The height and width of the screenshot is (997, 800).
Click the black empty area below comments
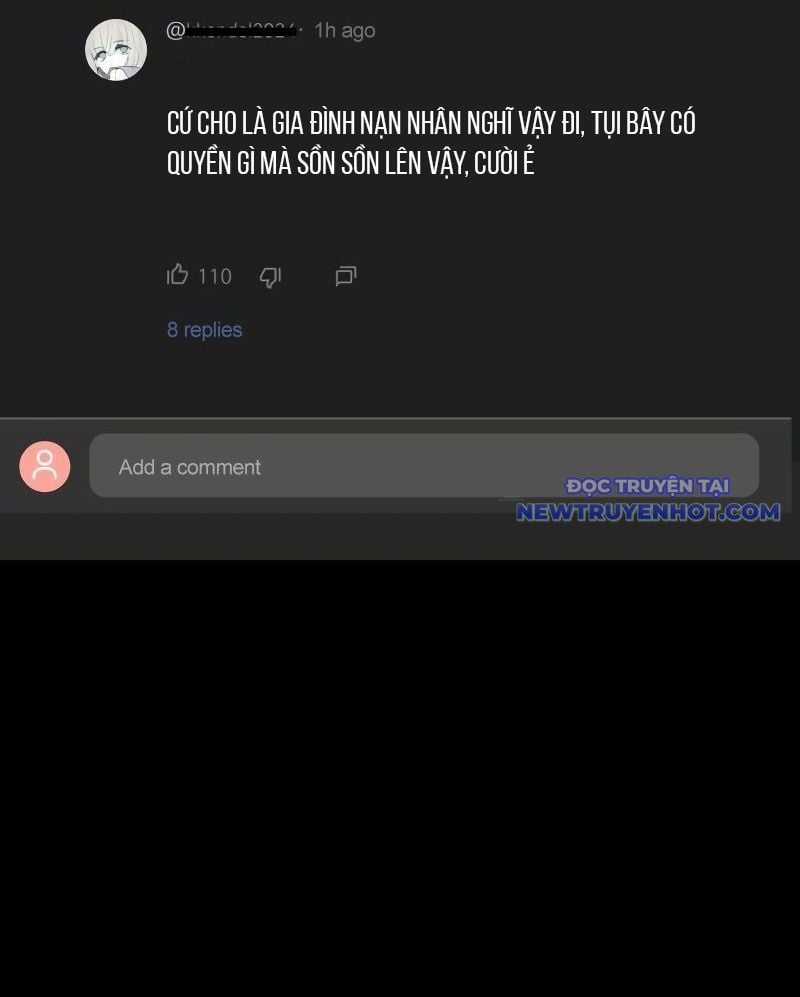pos(400,778)
